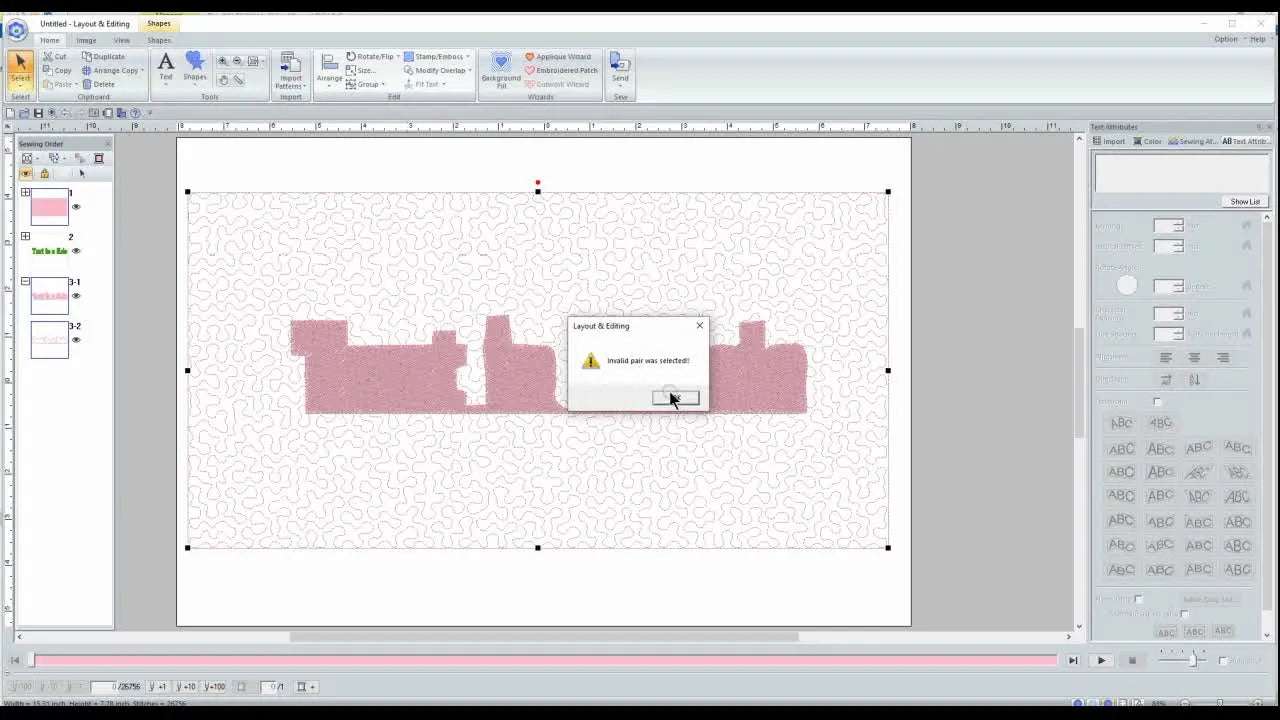Collapse sewing order group 3-1

tap(24, 282)
